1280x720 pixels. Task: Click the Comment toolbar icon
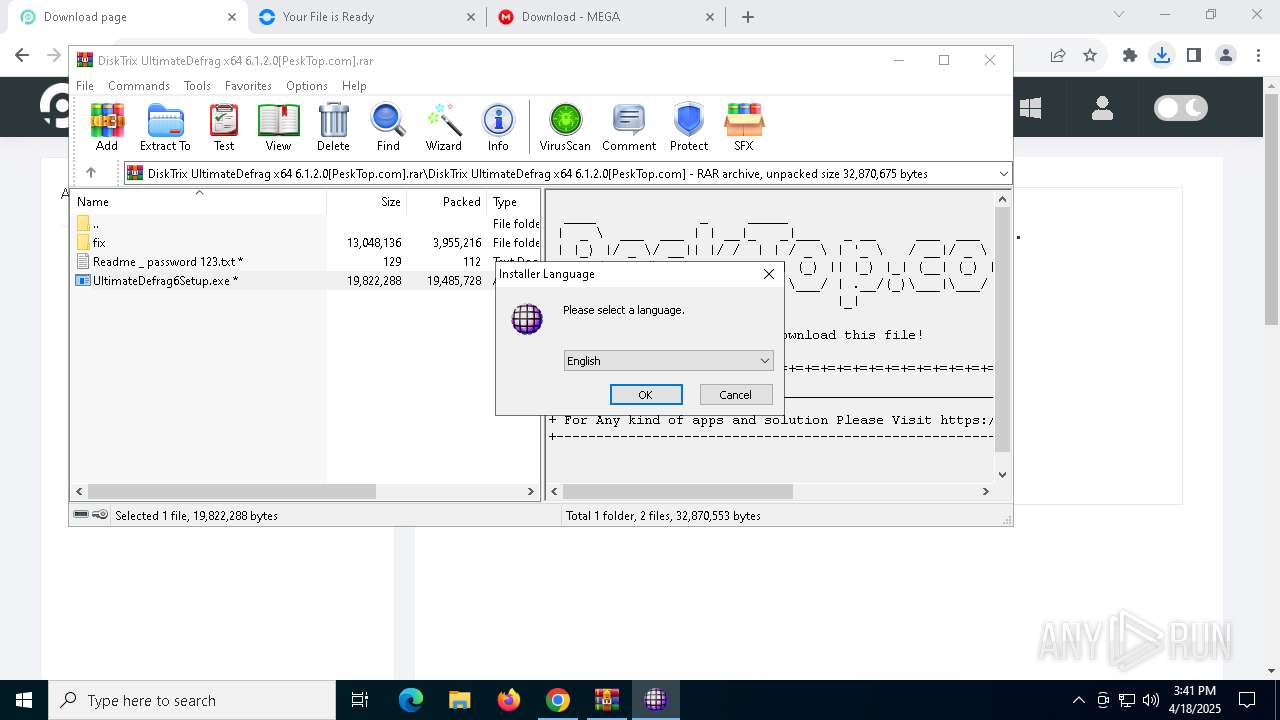coord(629,127)
